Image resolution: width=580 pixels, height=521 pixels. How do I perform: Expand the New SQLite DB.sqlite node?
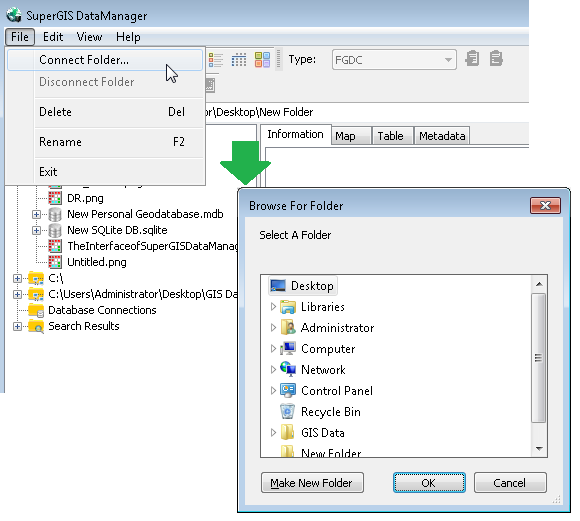(x=36, y=230)
